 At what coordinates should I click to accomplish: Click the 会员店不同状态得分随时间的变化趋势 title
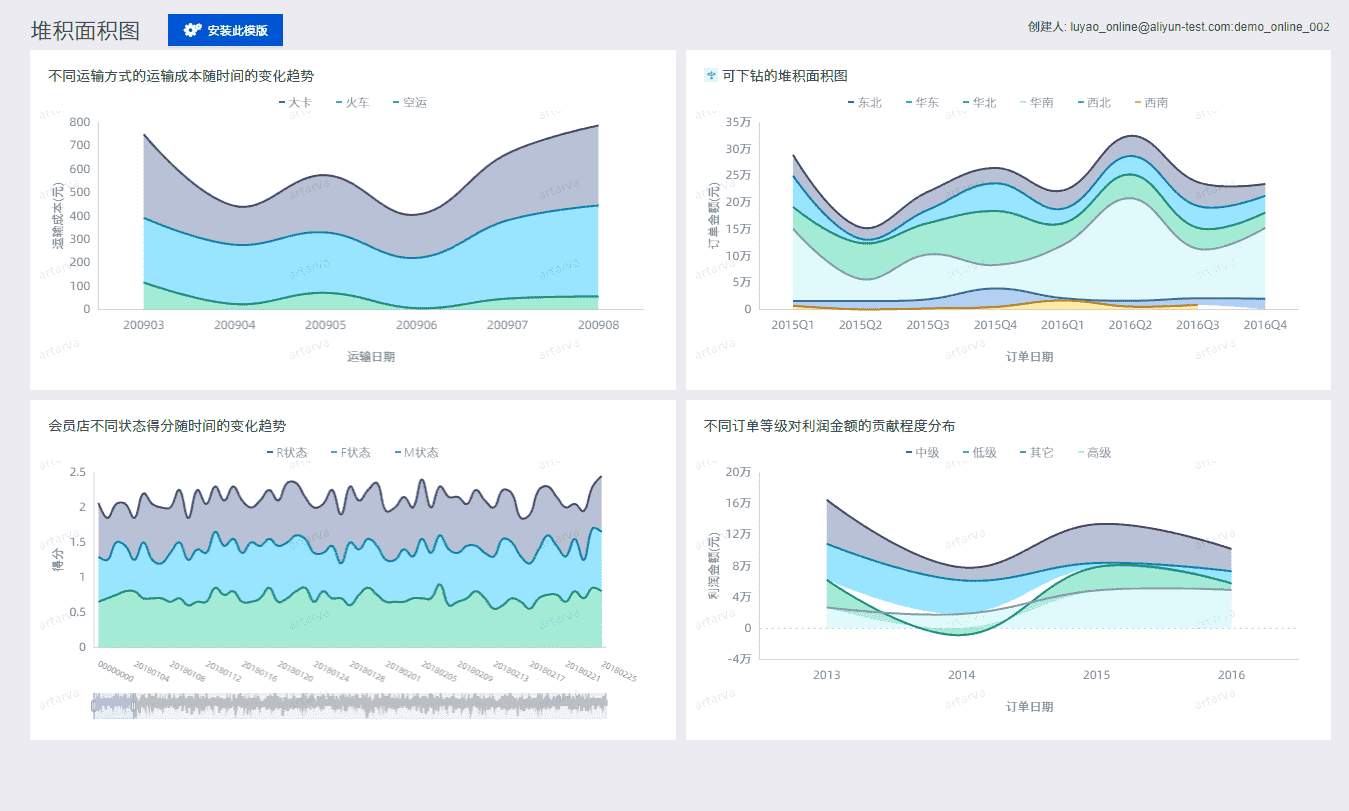pos(167,425)
